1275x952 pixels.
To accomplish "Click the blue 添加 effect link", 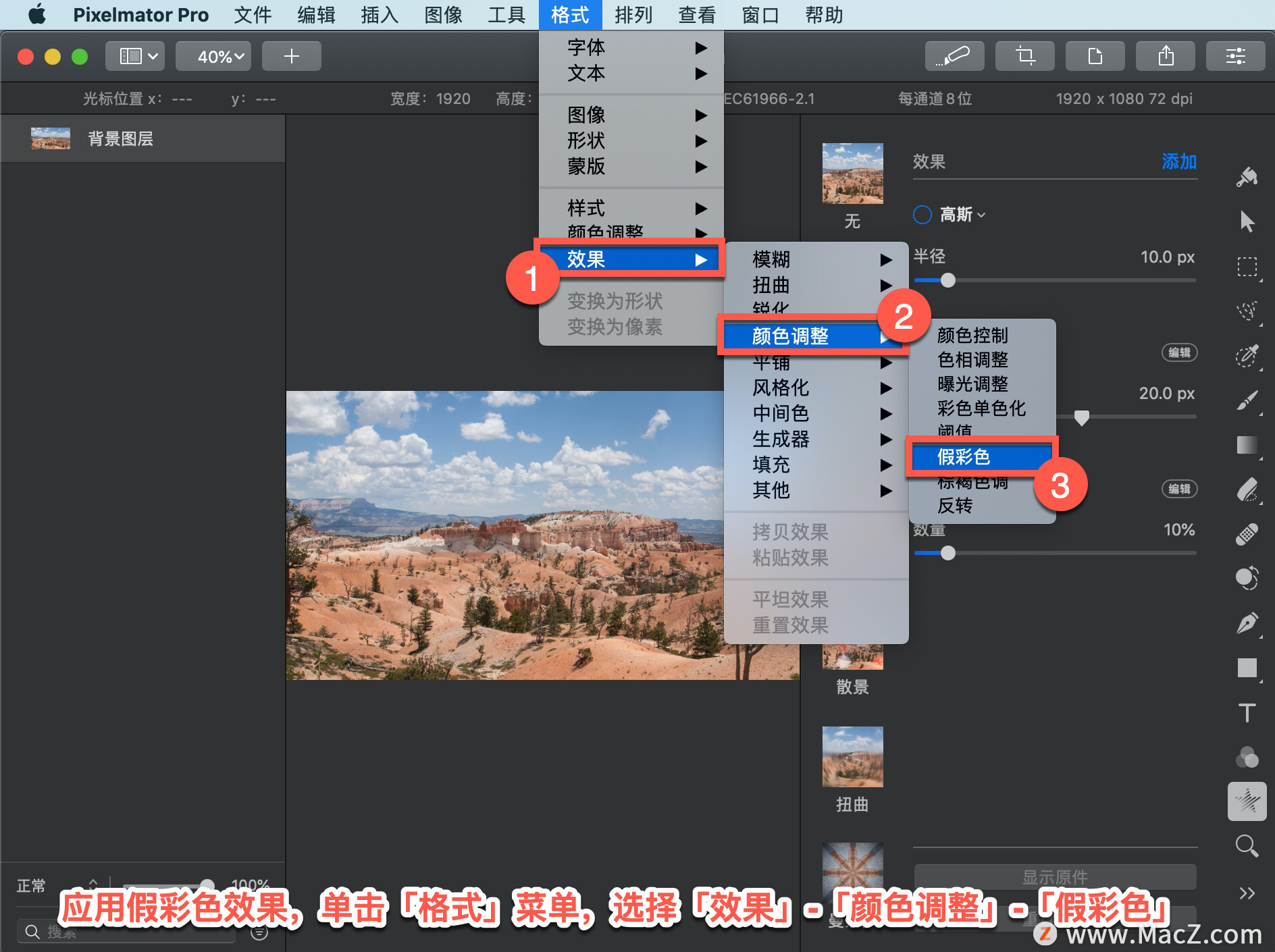I will [1179, 161].
